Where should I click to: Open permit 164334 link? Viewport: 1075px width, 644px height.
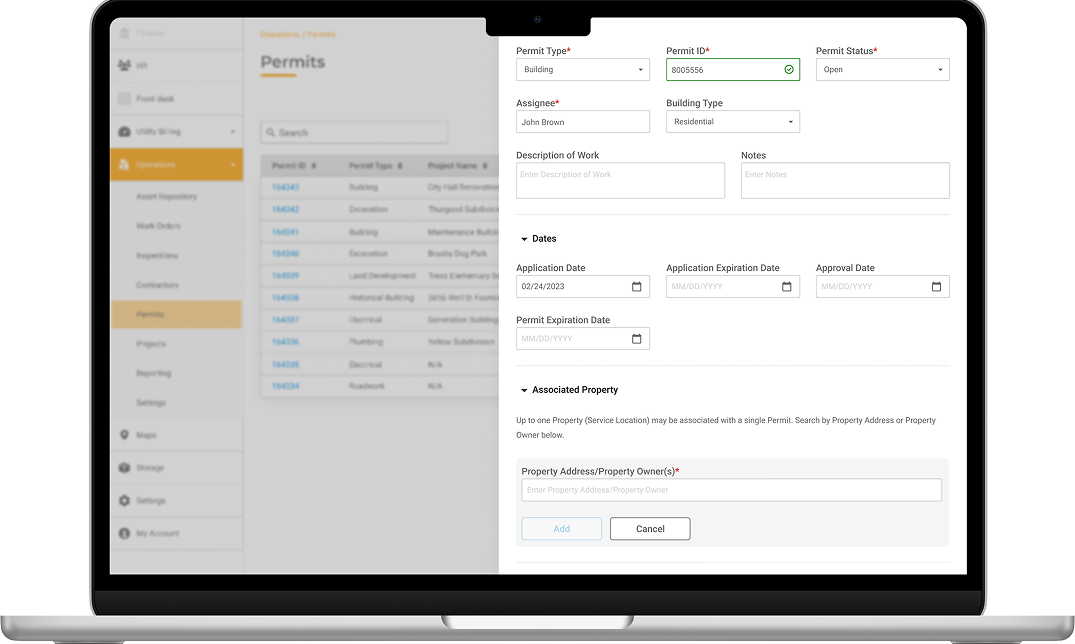[285, 386]
